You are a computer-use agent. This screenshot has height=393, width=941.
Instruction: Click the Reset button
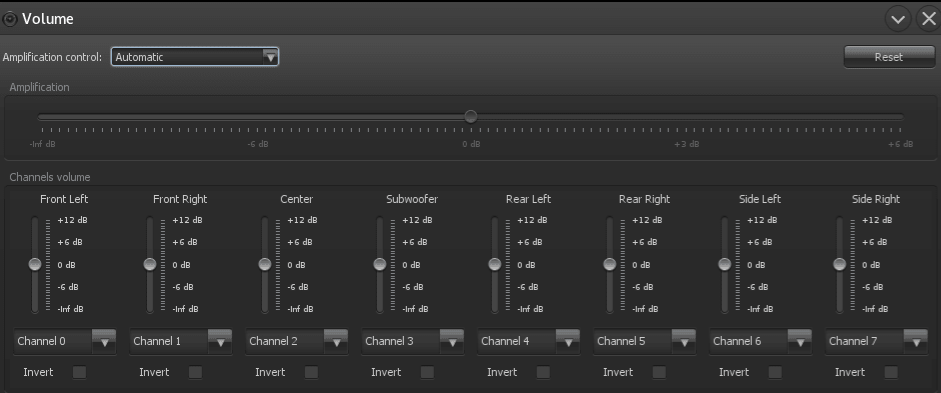tap(889, 57)
